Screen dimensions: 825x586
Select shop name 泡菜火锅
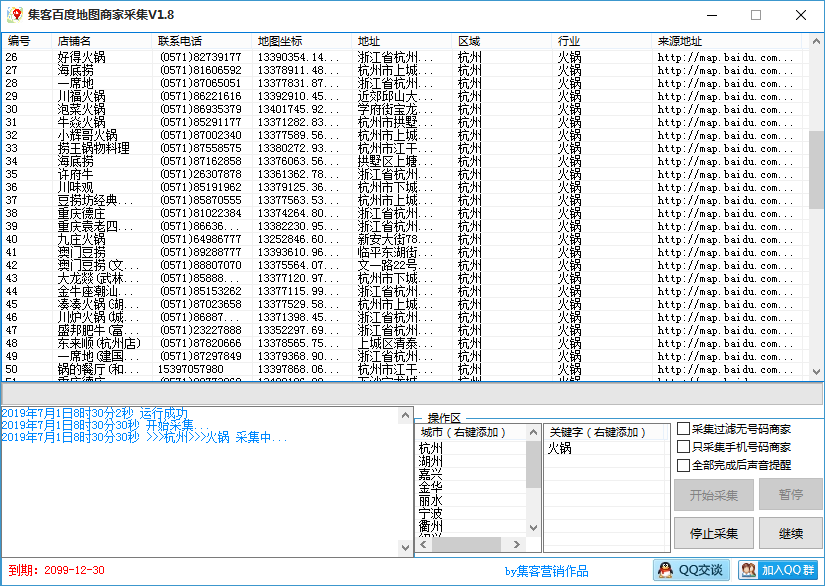[x=82, y=109]
